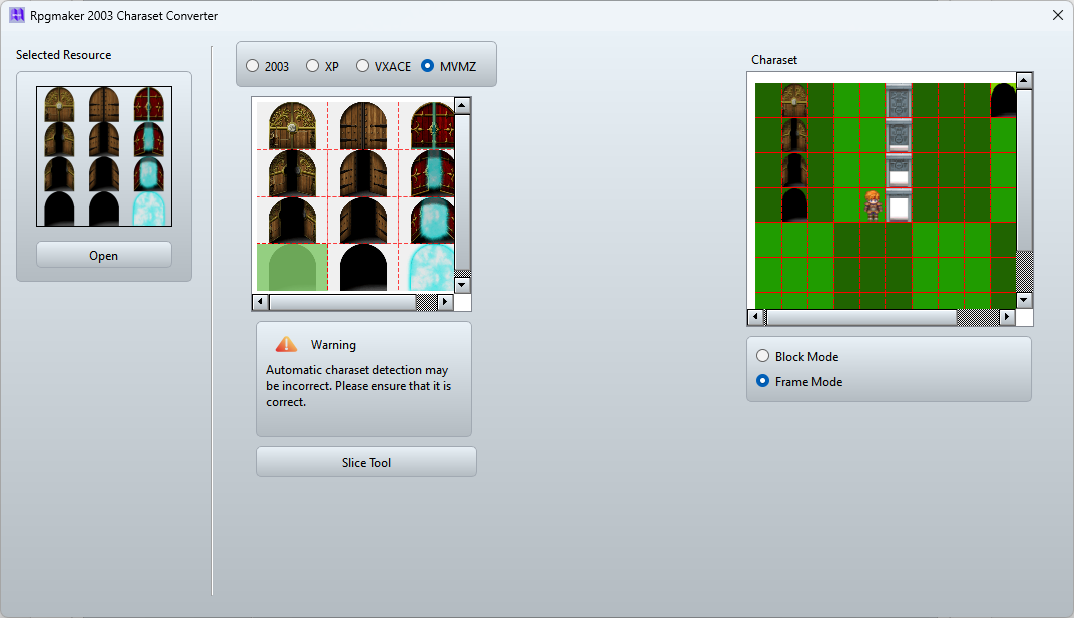This screenshot has height=618, width=1074.
Task: Select the MVMZ format radio button
Action: click(x=427, y=66)
